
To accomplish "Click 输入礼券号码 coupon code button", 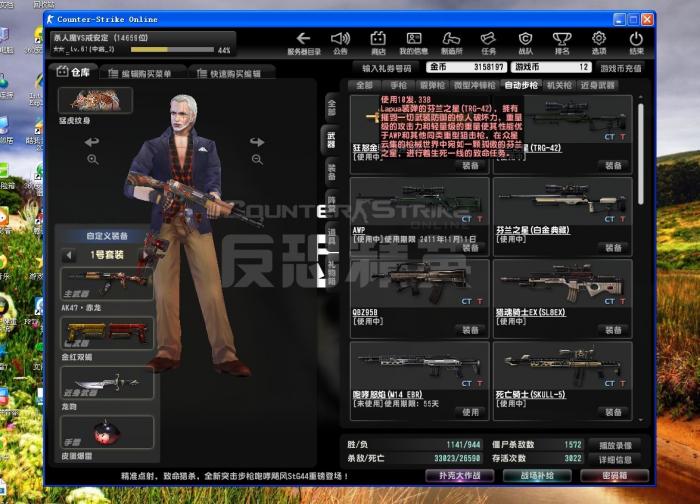I will coord(387,68).
